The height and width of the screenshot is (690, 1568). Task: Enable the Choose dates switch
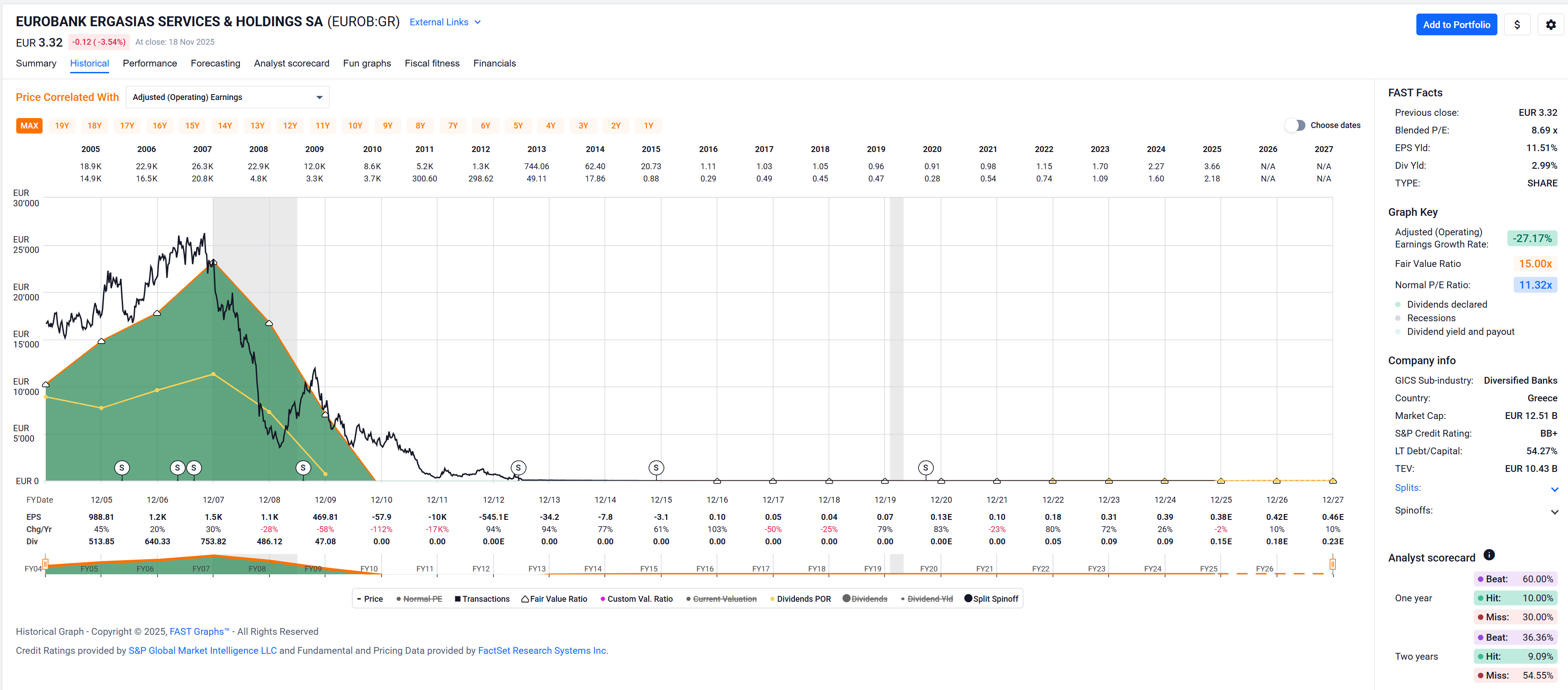pos(1296,125)
